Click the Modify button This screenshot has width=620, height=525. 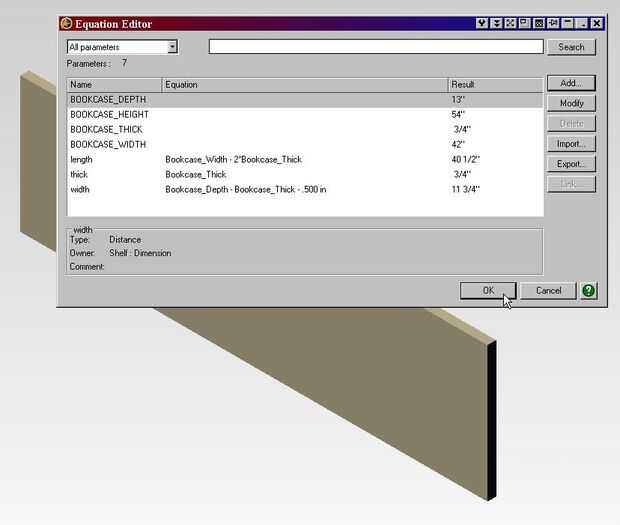coord(571,103)
